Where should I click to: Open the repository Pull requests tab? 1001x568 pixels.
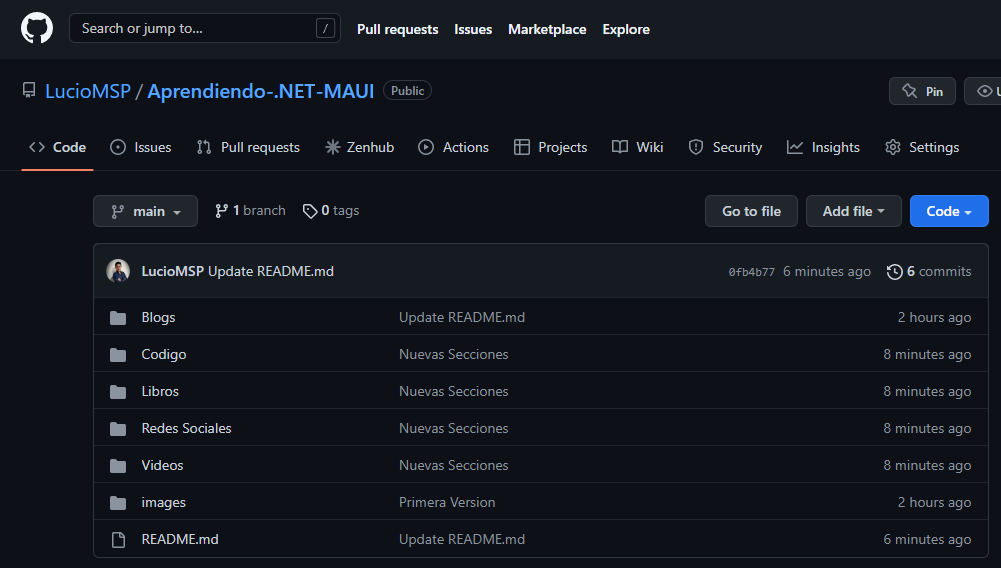click(x=248, y=147)
